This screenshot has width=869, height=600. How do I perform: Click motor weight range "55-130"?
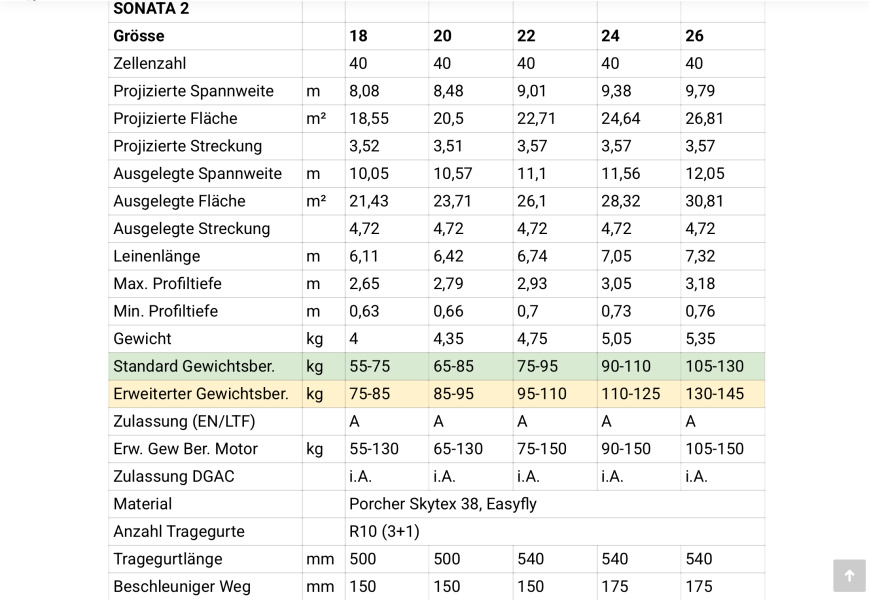point(374,449)
